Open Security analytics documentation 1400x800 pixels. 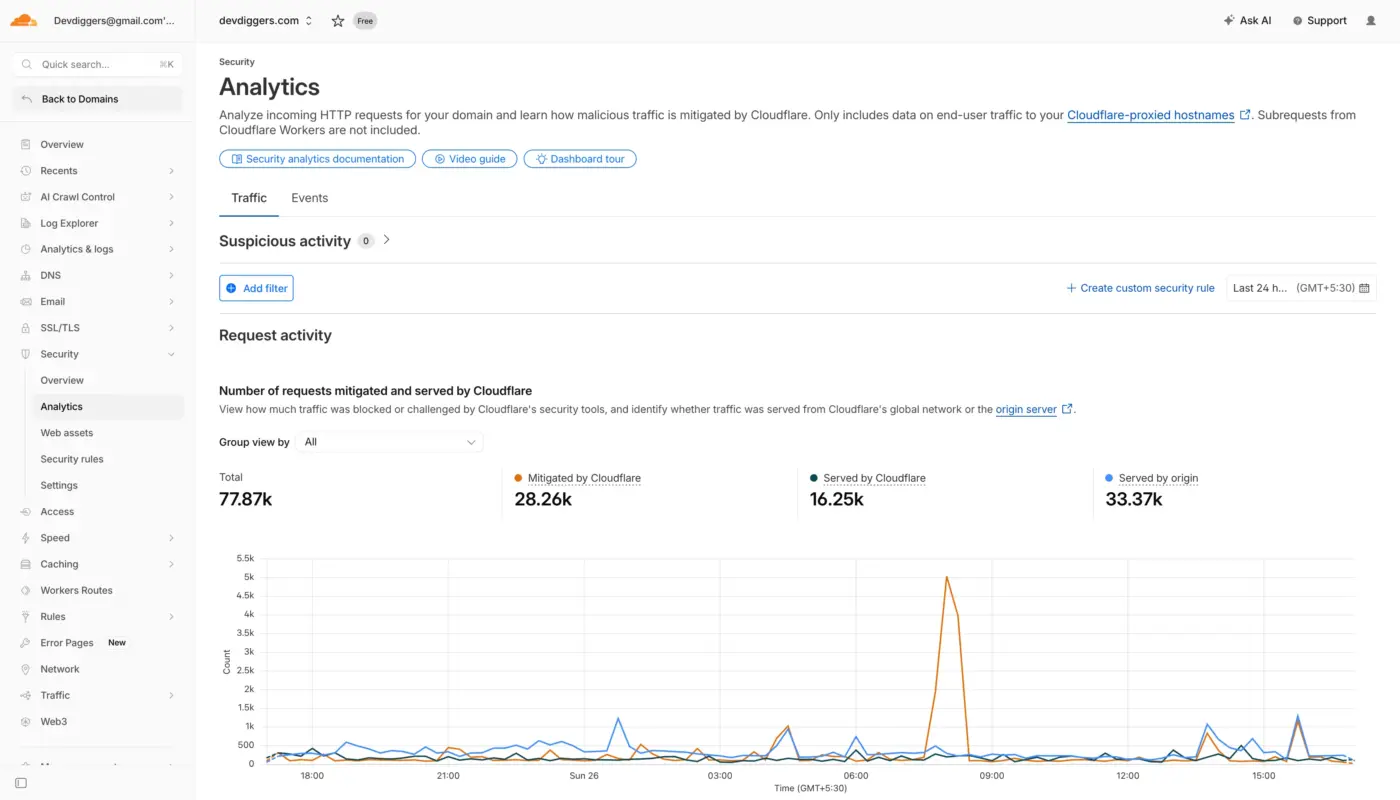[318, 159]
